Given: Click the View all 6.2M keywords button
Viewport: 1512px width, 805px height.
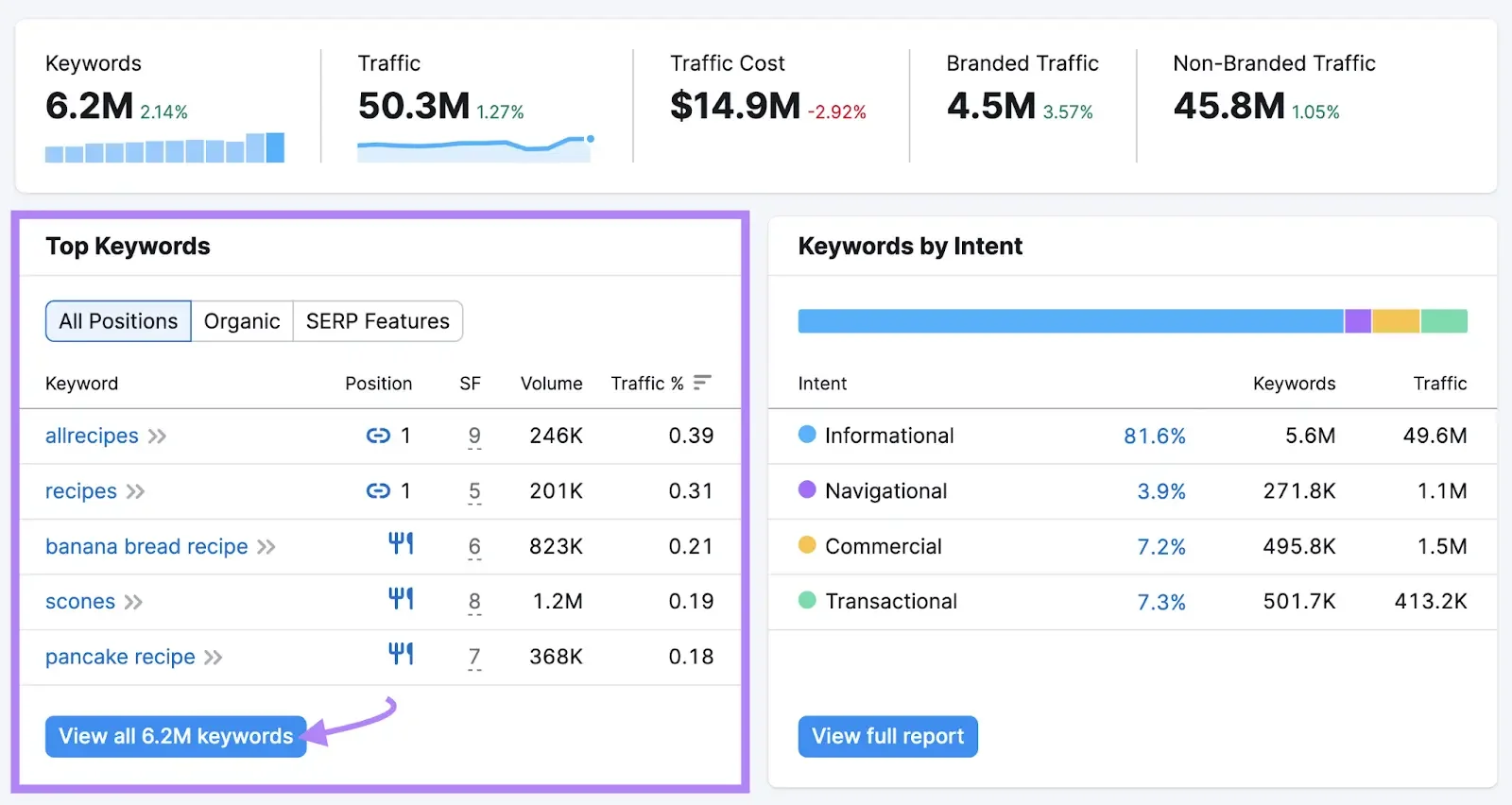Looking at the screenshot, I should click(176, 736).
